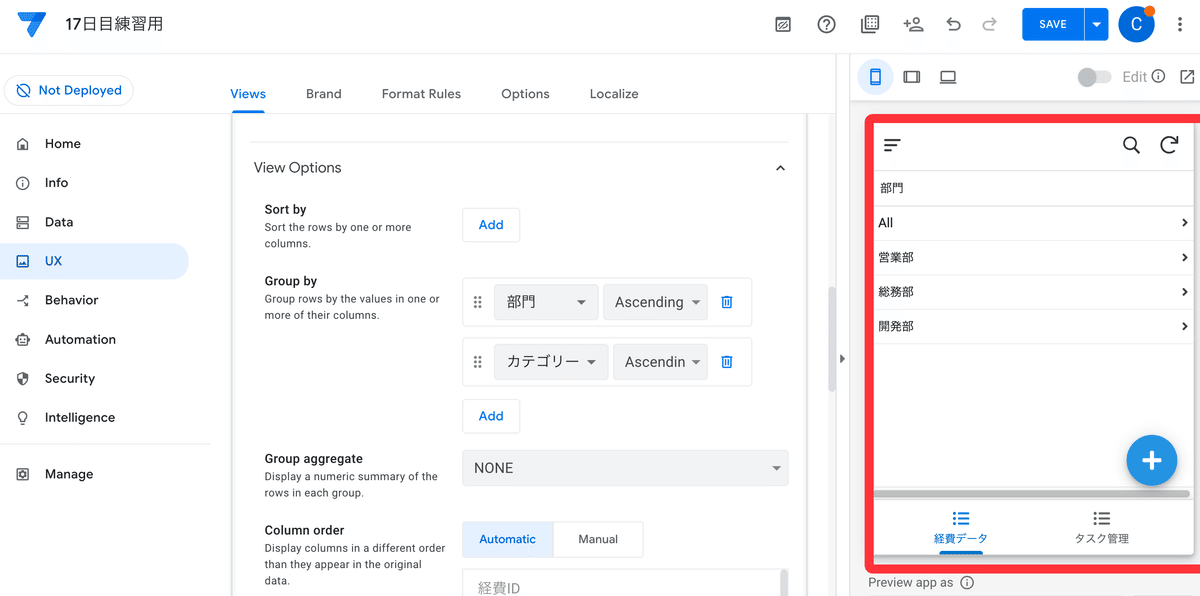The image size is (1200, 596).
Task: Open the Group aggregate NONE dropdown
Action: pyautogui.click(x=624, y=468)
